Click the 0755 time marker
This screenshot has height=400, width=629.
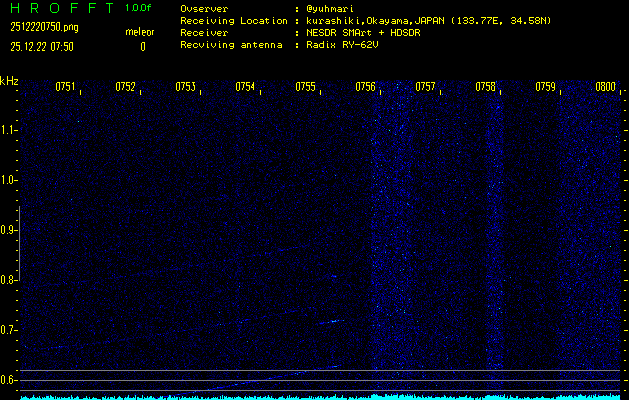(x=305, y=87)
